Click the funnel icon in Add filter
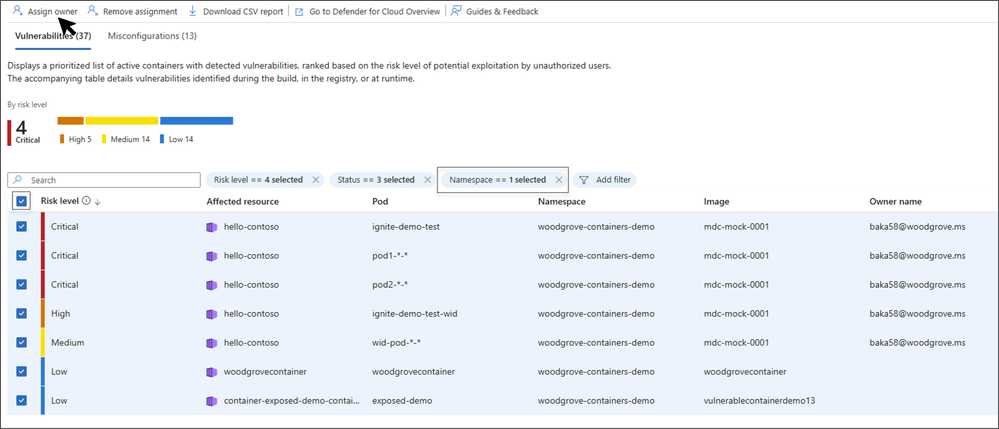Image resolution: width=999 pixels, height=429 pixels. tap(584, 180)
